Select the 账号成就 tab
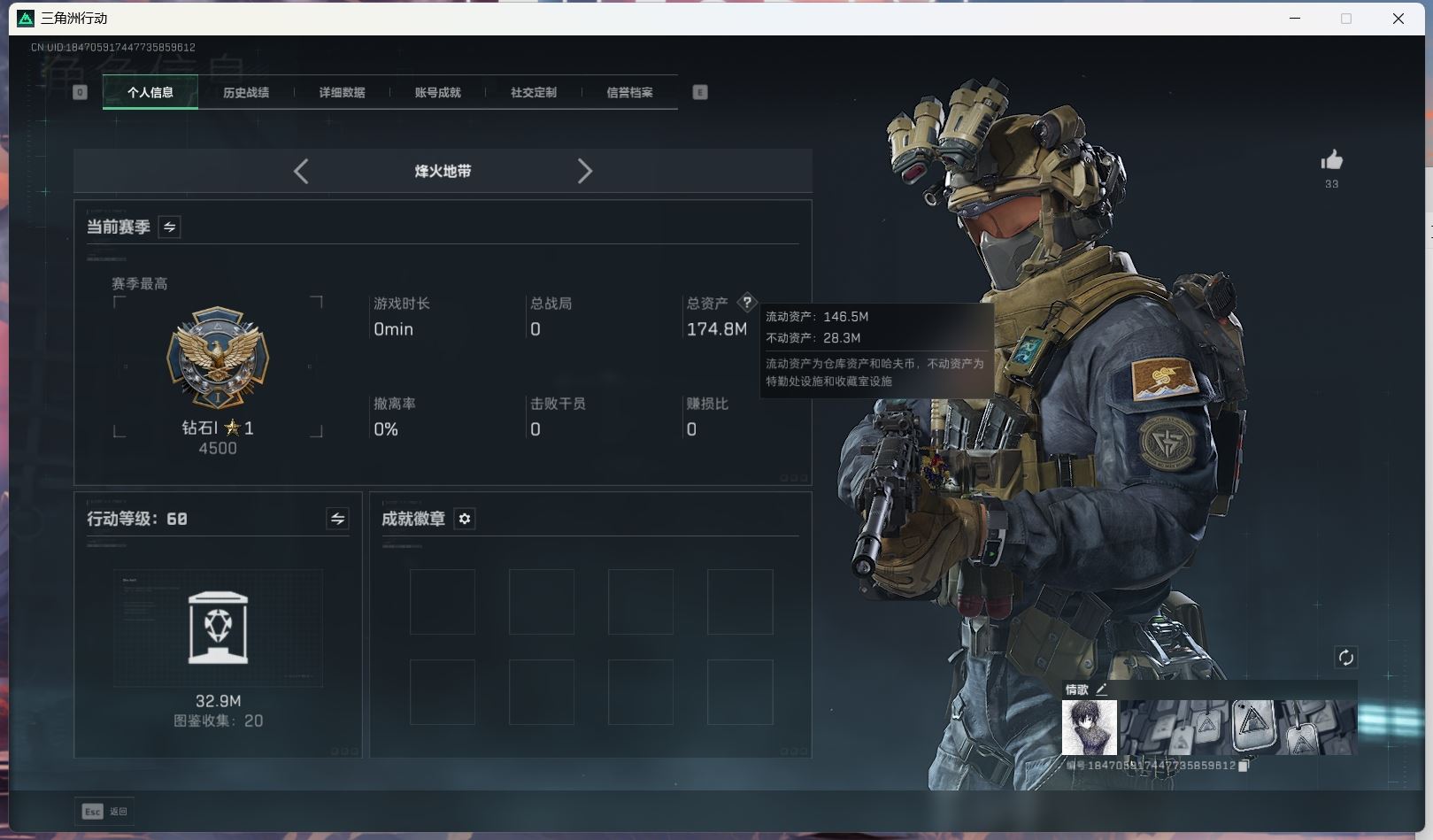 point(437,92)
